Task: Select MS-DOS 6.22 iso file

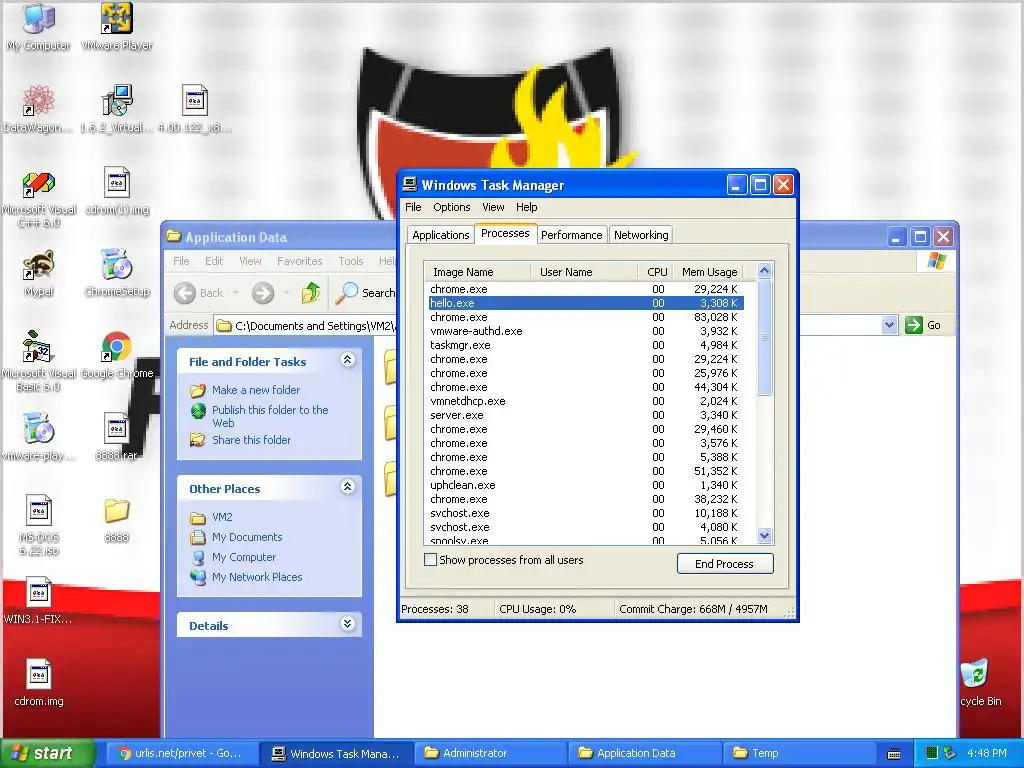Action: click(39, 525)
